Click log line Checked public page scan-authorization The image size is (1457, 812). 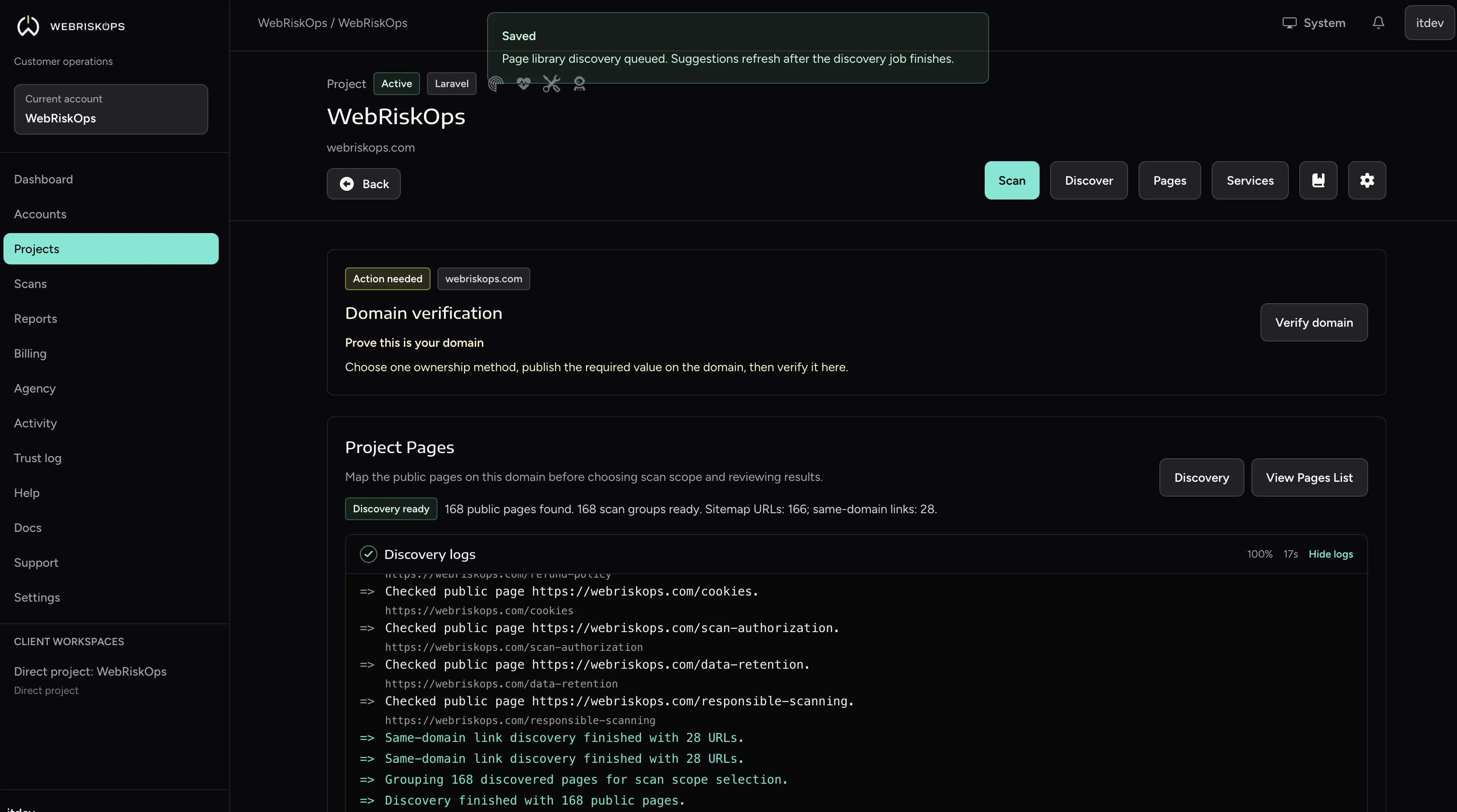612,628
